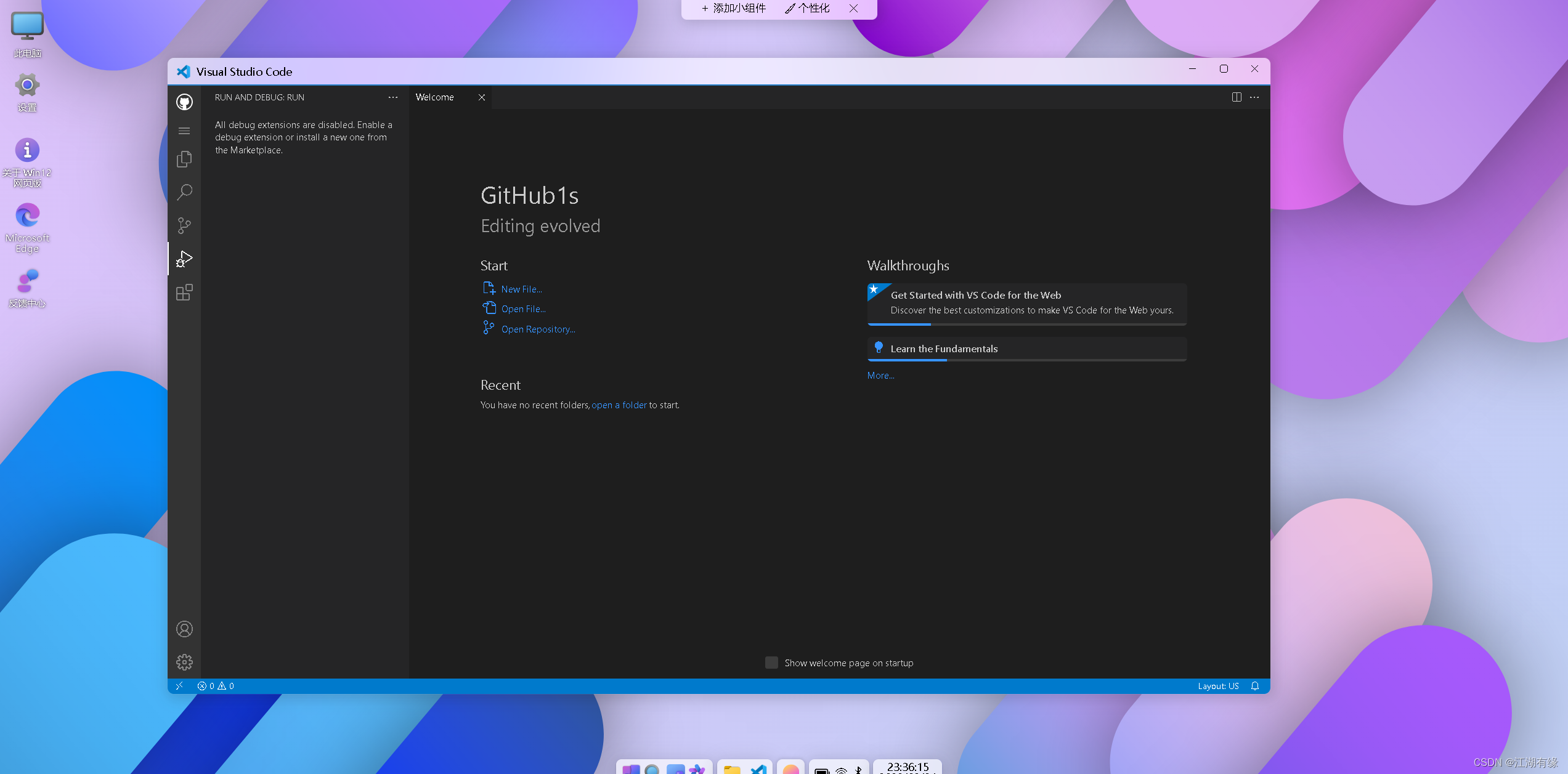1568x774 pixels.
Task: Close the widget edit bar
Action: [853, 9]
